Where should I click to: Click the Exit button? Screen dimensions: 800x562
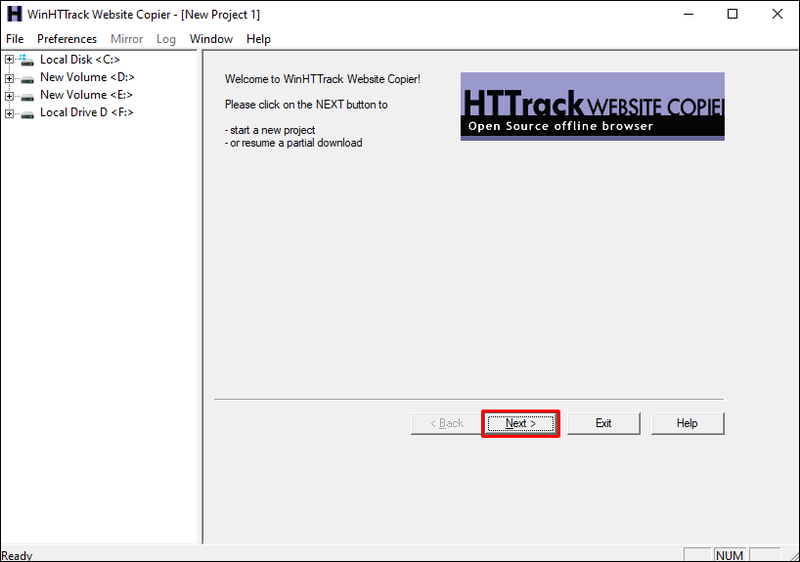604,423
